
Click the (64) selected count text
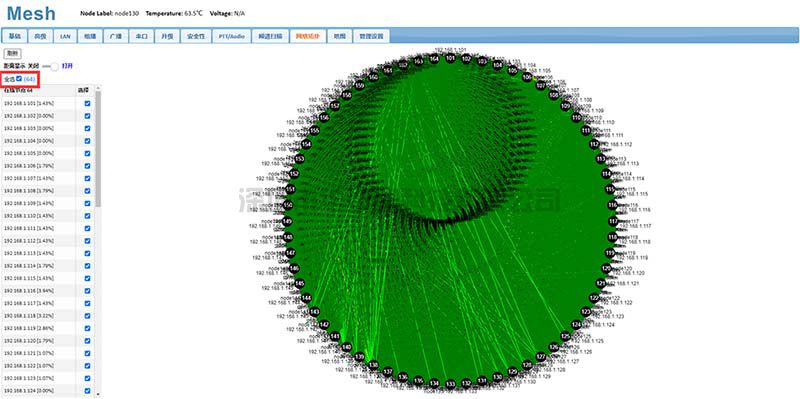point(29,79)
